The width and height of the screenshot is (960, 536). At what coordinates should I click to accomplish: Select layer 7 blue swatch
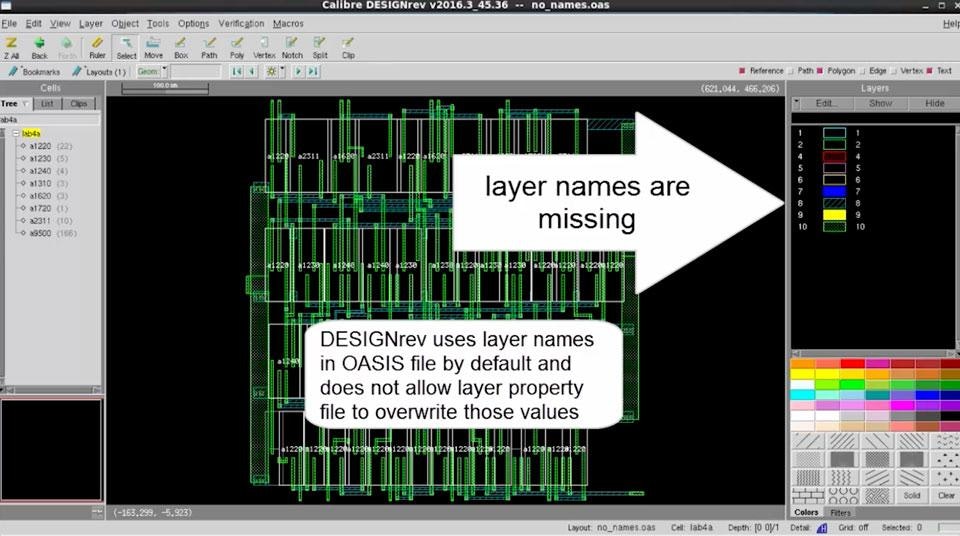834,191
